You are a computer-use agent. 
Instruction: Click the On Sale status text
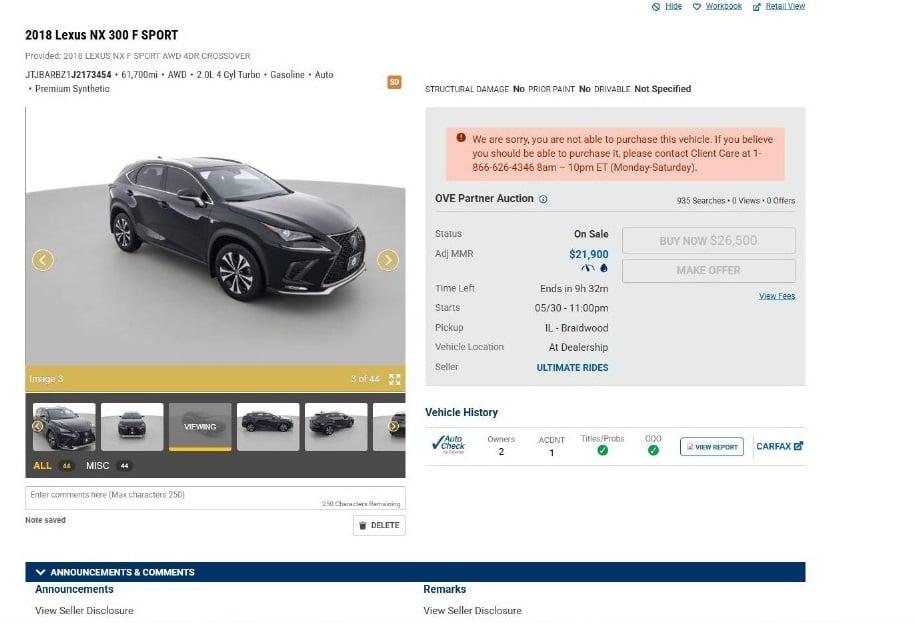tap(591, 234)
